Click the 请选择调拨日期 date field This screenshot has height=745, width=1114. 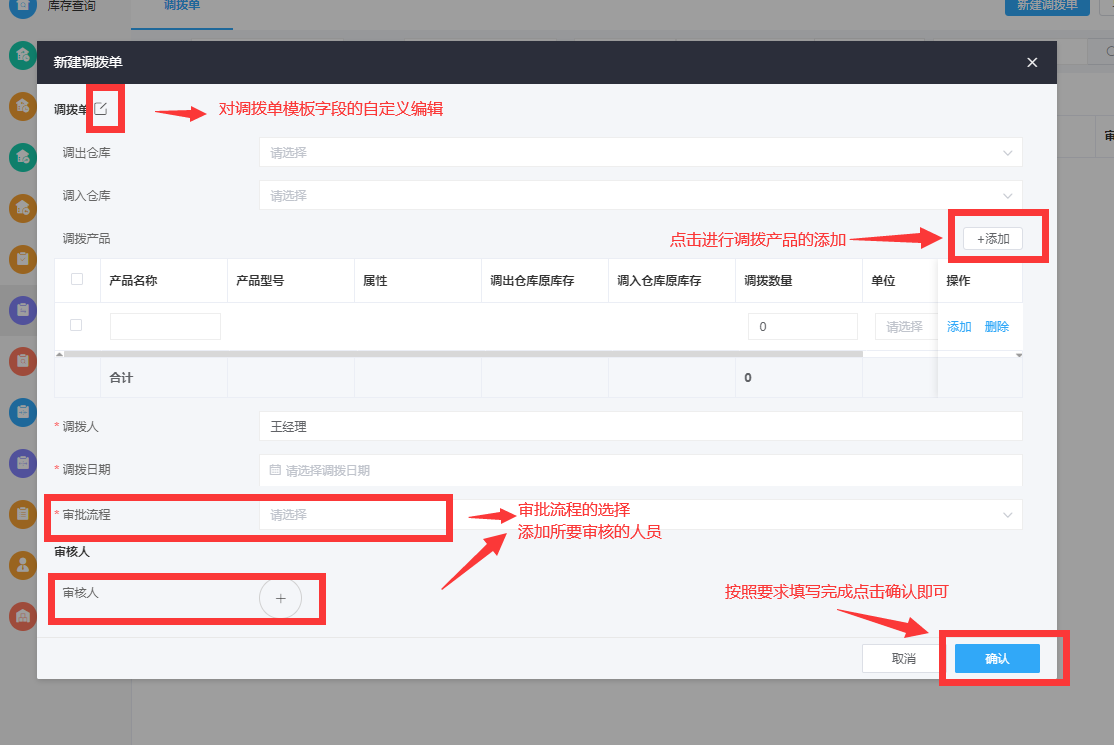[640, 470]
